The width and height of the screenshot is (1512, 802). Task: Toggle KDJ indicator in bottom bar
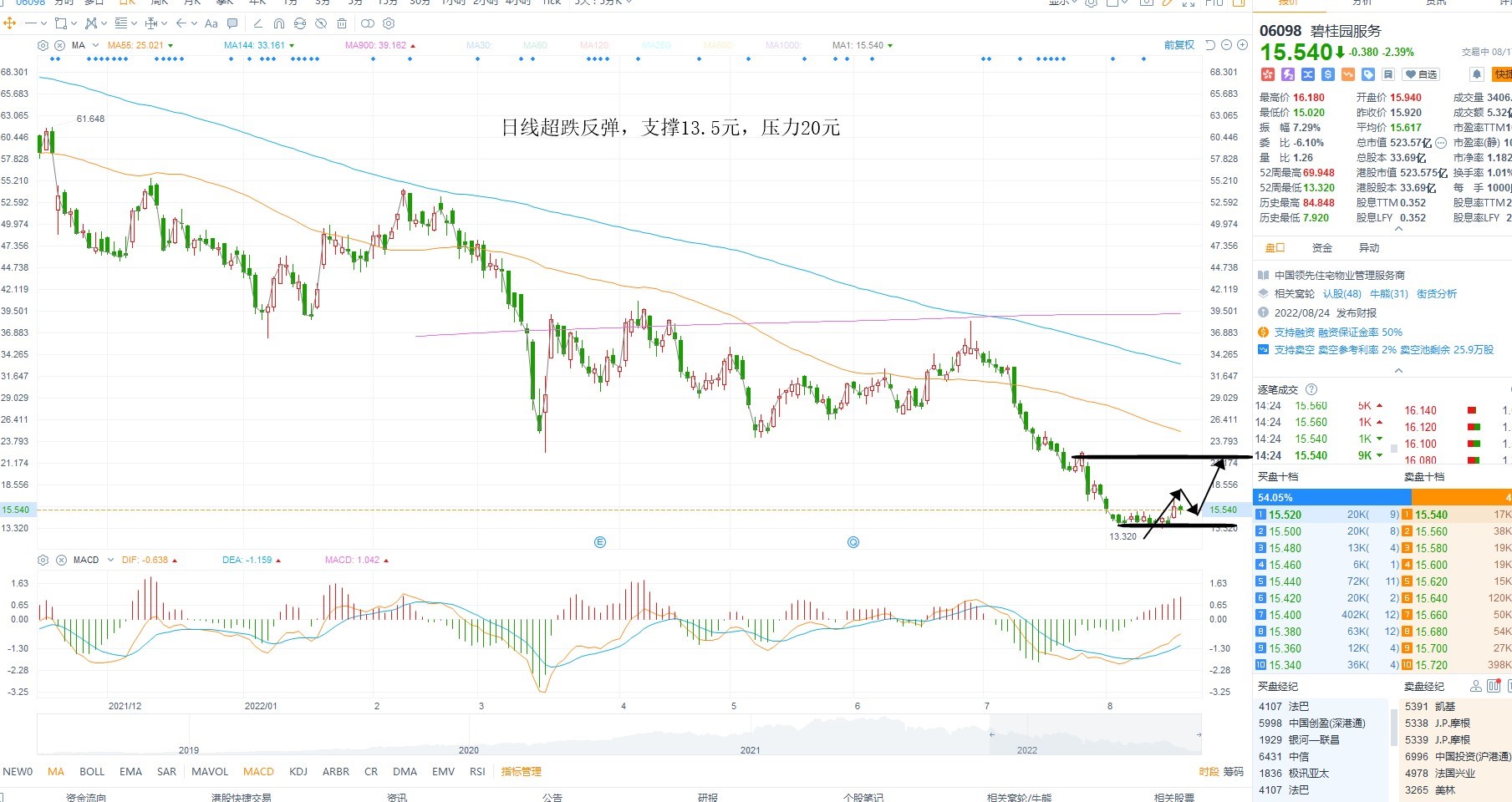[298, 771]
